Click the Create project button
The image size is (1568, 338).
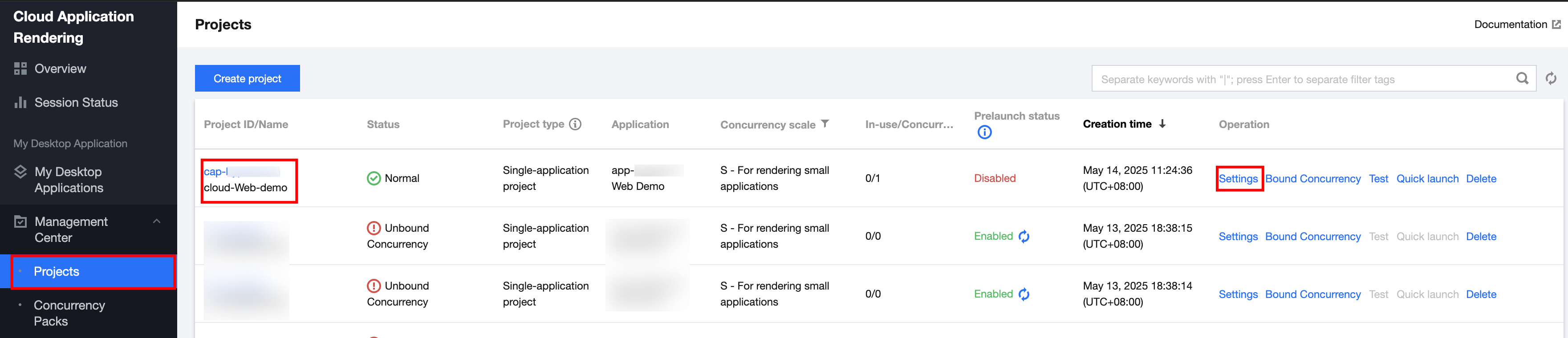click(247, 78)
